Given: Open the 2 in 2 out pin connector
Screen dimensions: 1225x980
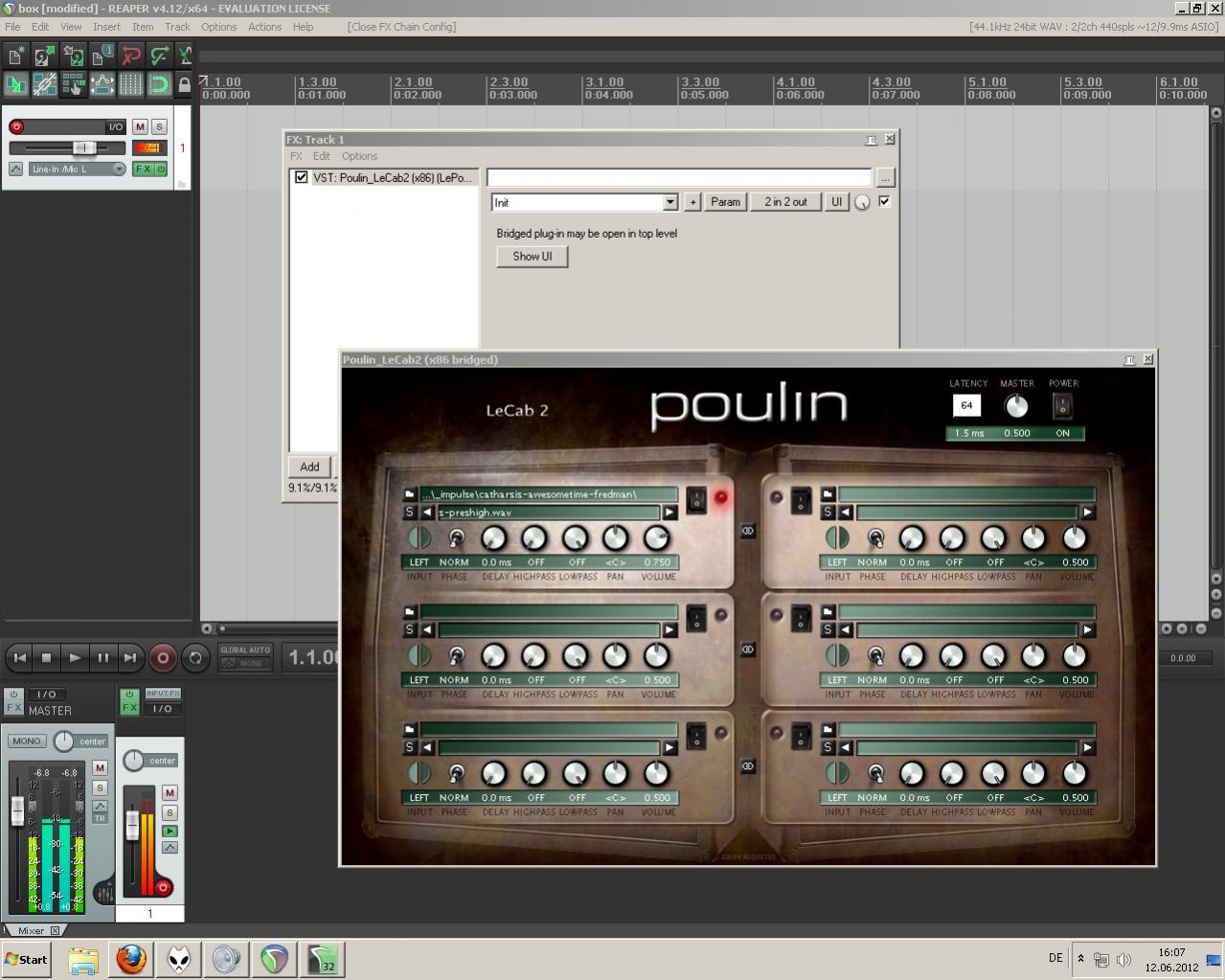Looking at the screenshot, I should tap(785, 202).
